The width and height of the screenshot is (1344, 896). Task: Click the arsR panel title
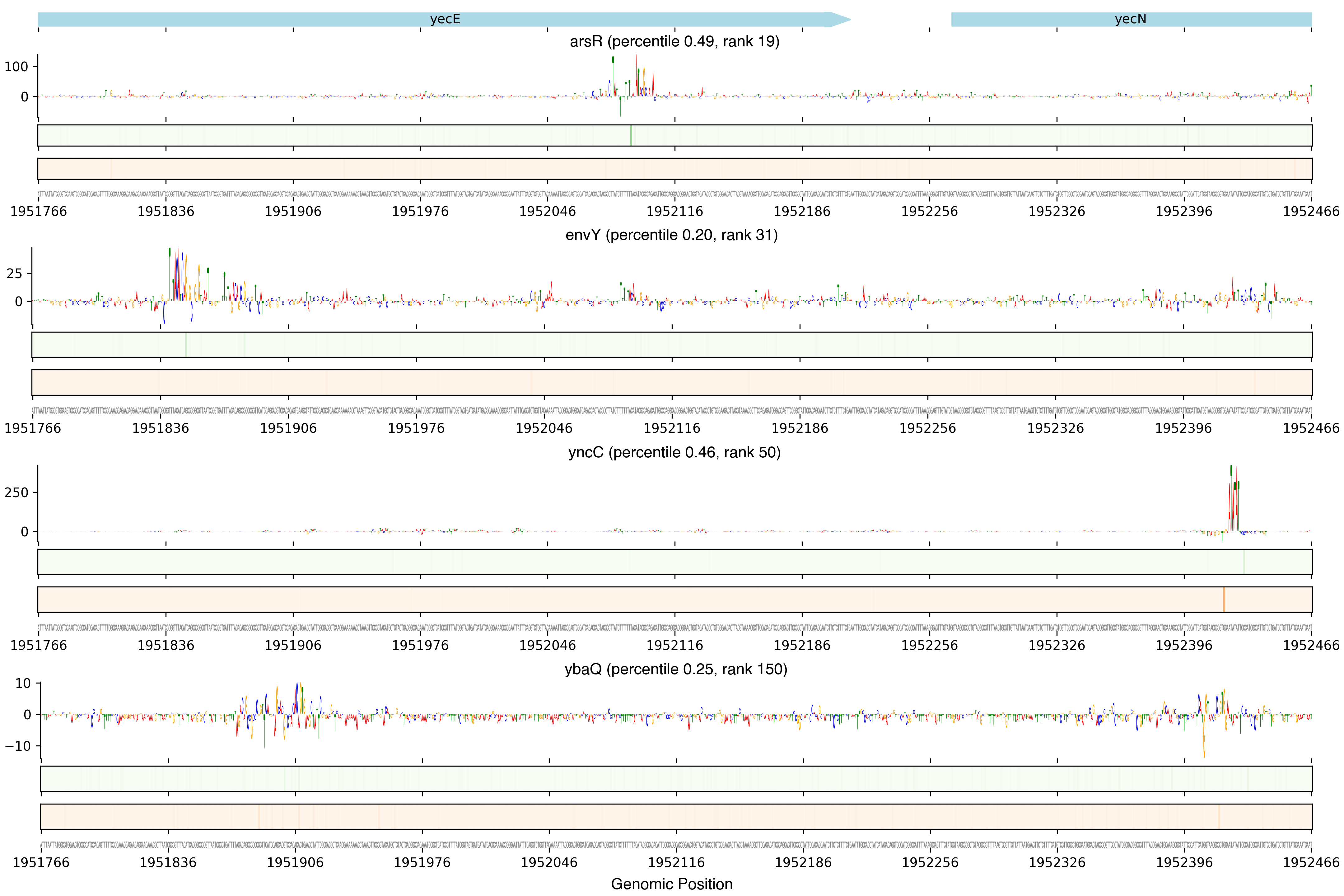[x=674, y=41]
